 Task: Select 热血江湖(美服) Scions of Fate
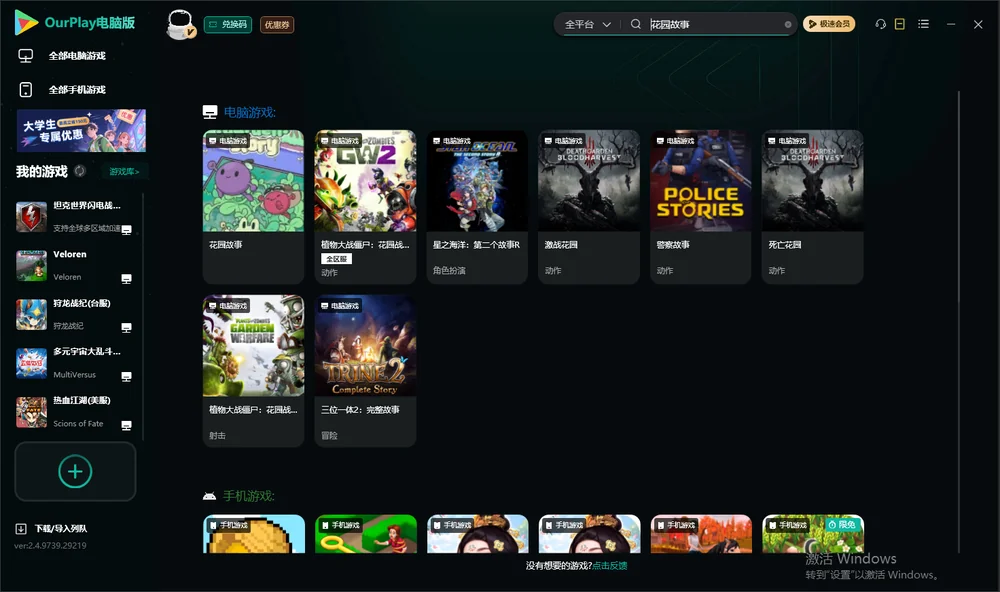[75, 412]
